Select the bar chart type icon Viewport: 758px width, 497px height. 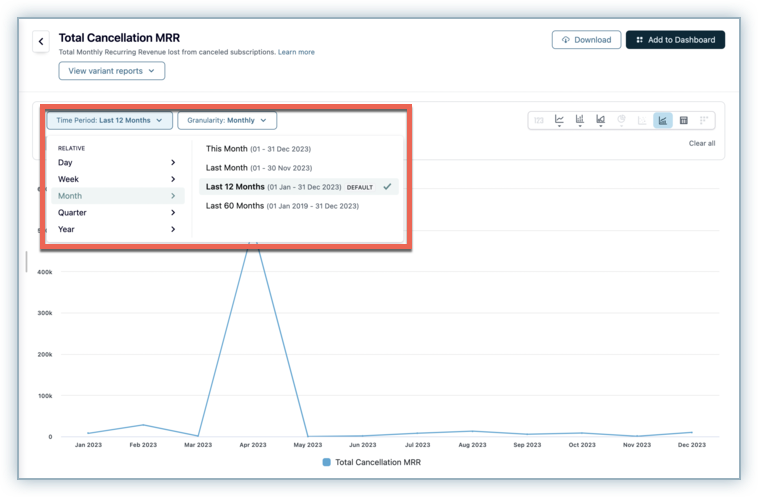580,120
